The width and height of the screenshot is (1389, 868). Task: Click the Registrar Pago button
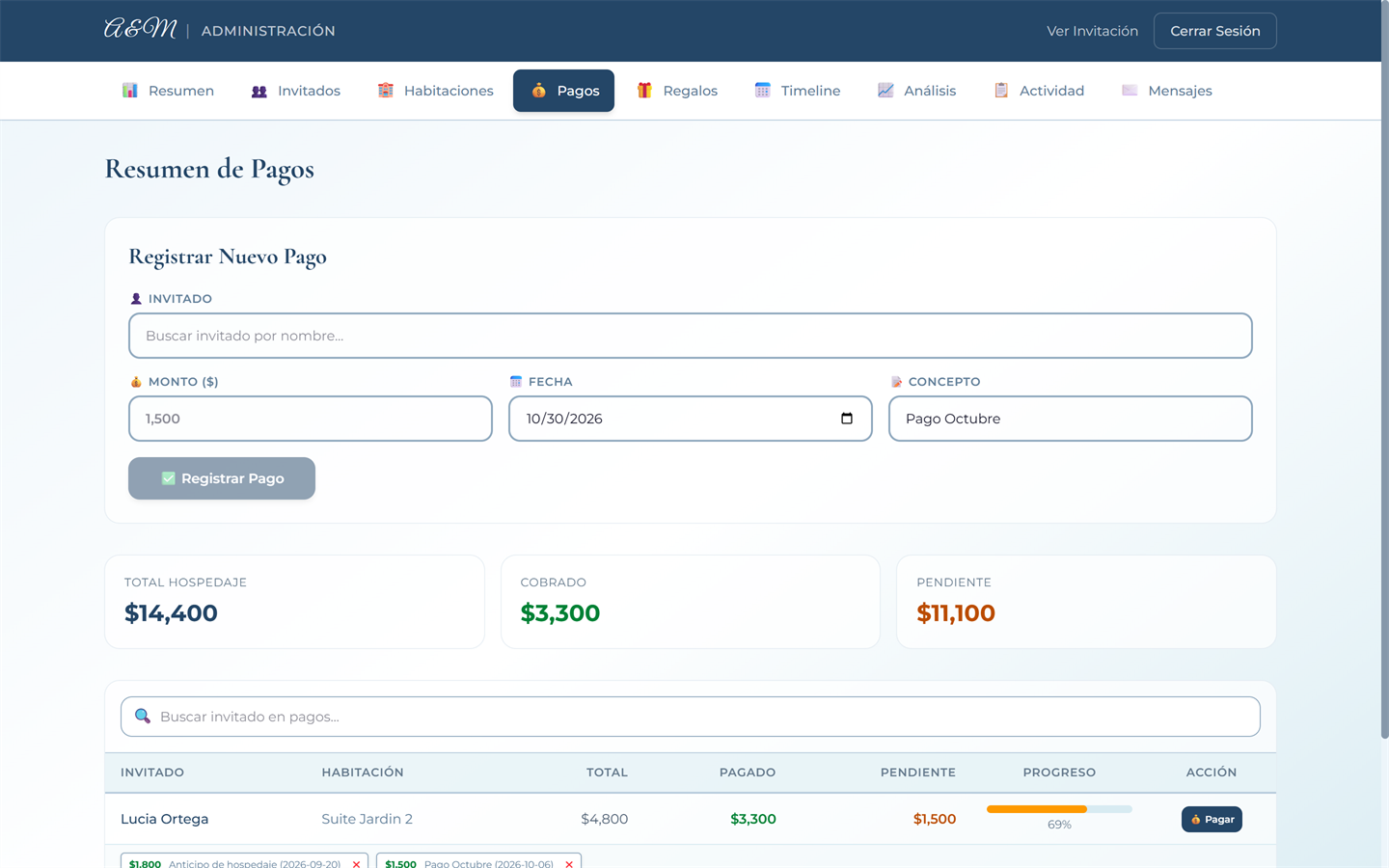[222, 478]
